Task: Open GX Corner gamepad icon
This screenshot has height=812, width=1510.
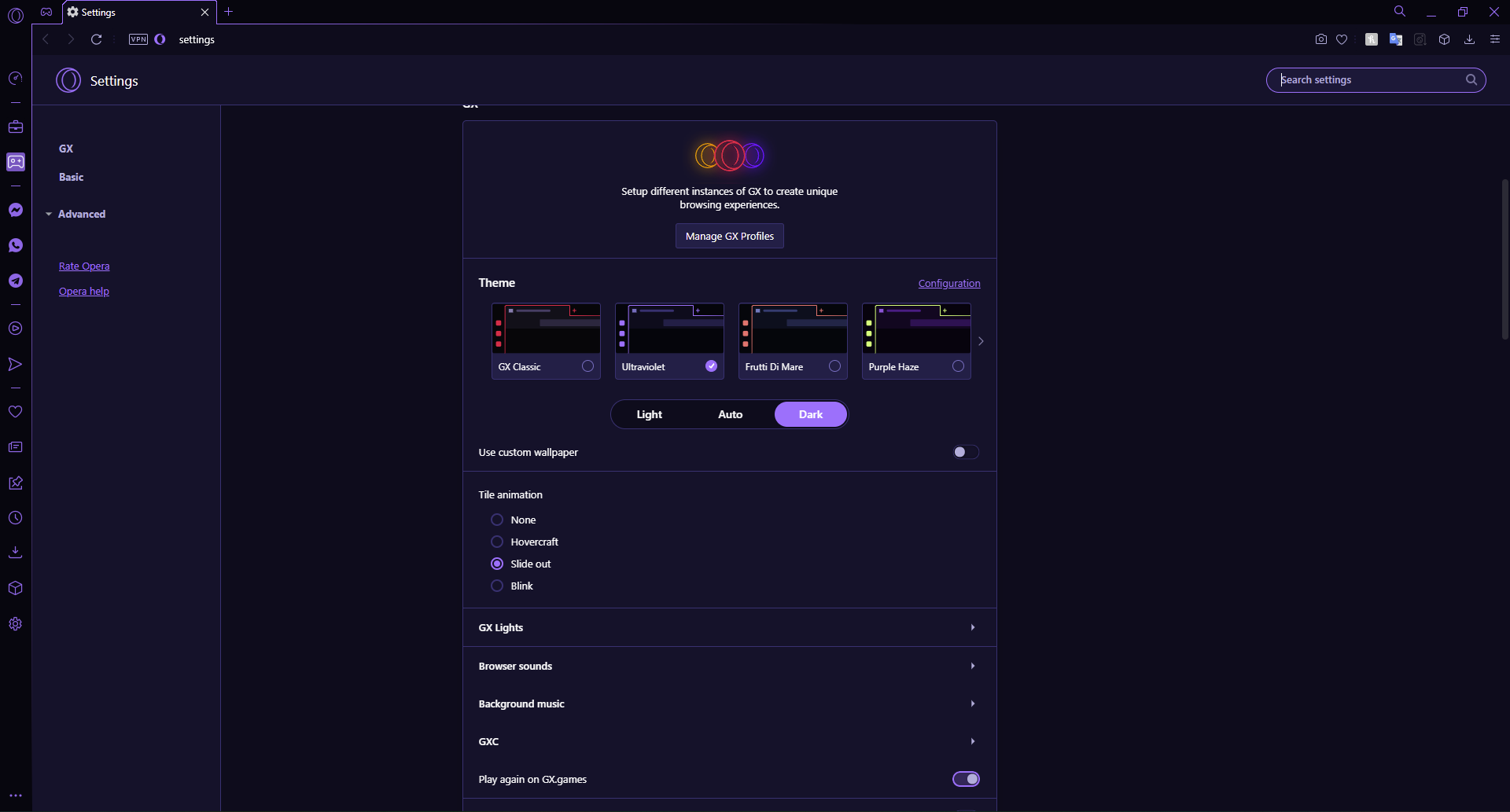Action: [x=46, y=12]
